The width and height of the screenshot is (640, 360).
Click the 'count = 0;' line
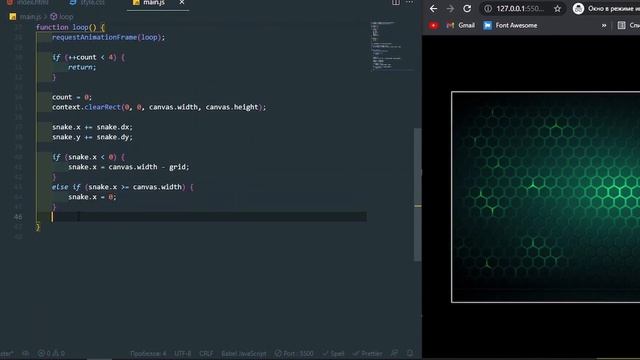[x=72, y=97]
